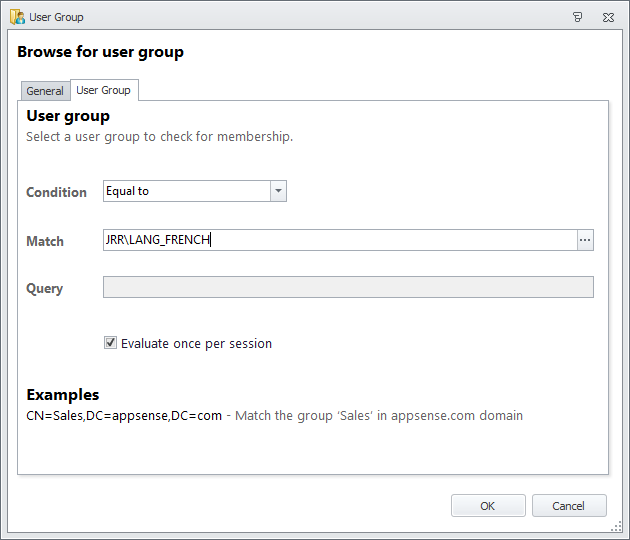Select the User Group tab
The image size is (630, 540).
[104, 90]
